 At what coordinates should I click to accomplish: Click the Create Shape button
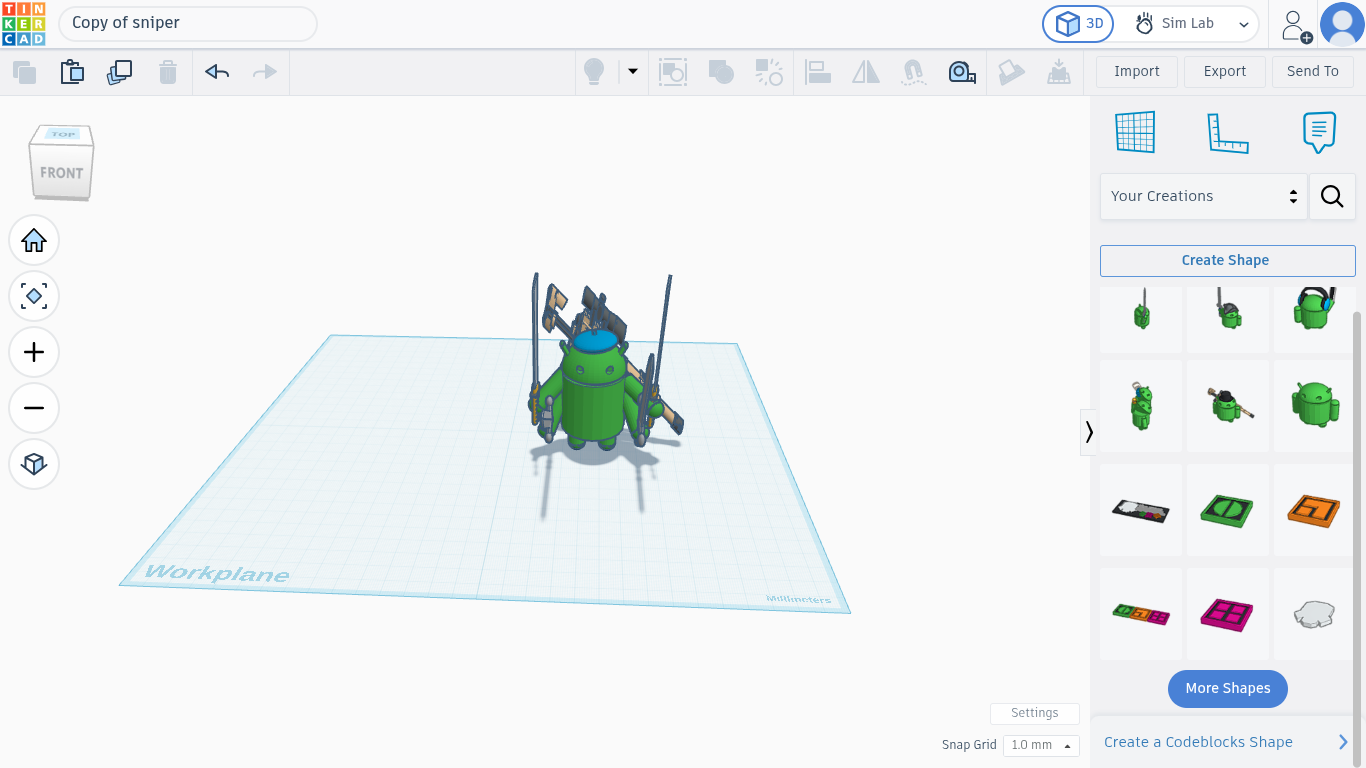(1228, 260)
